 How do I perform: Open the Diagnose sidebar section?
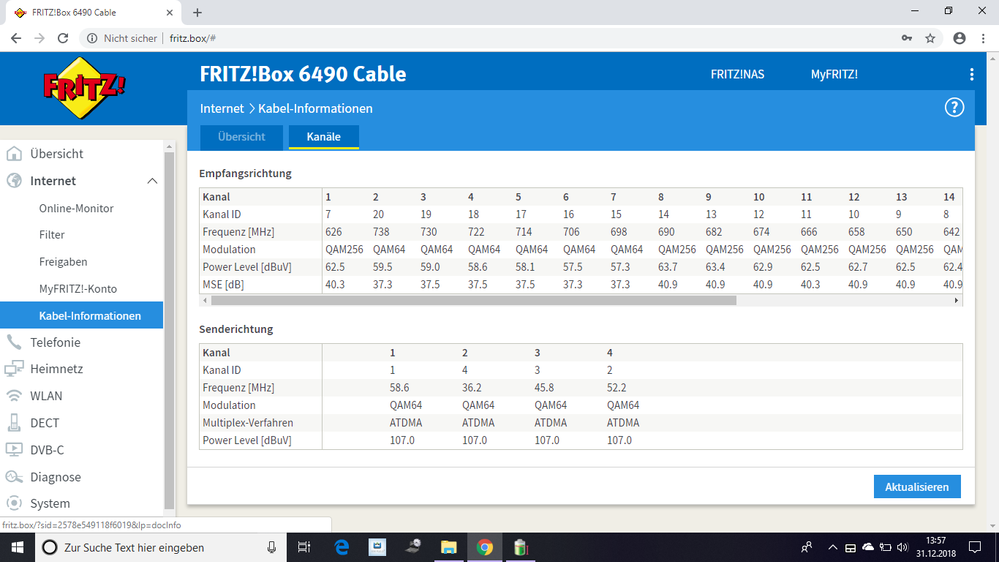click(55, 477)
